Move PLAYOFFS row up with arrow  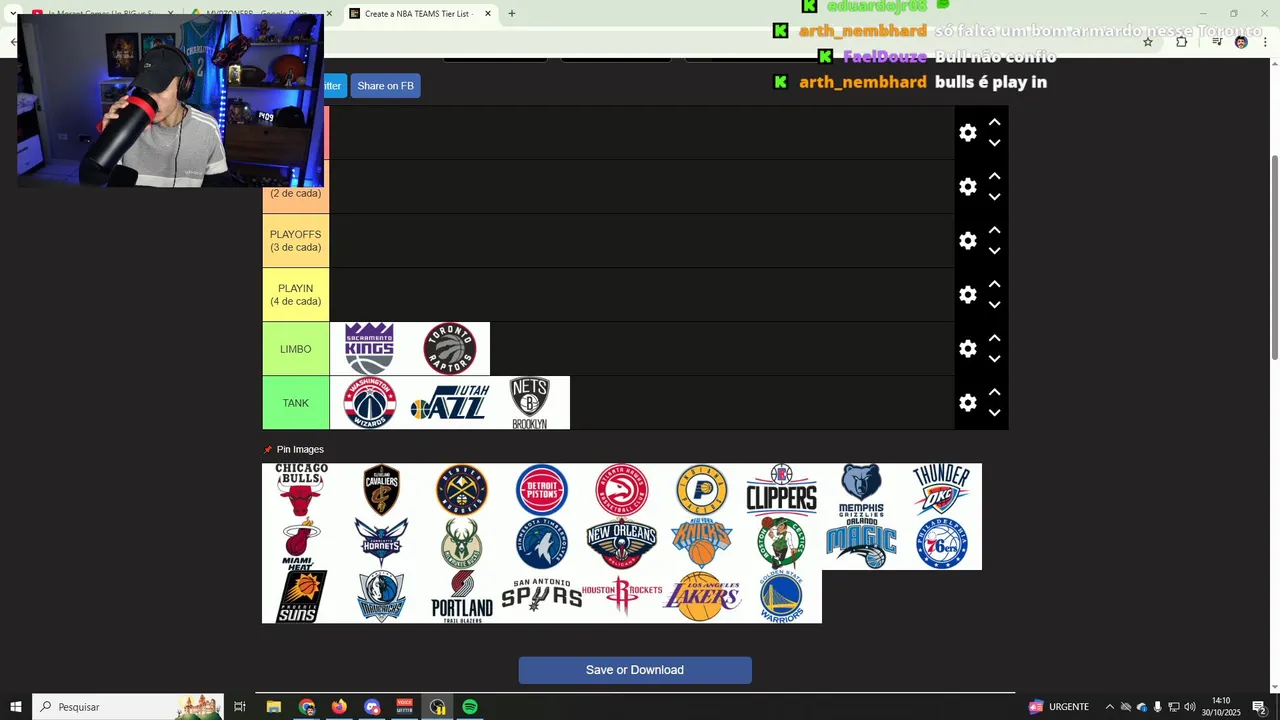point(995,230)
